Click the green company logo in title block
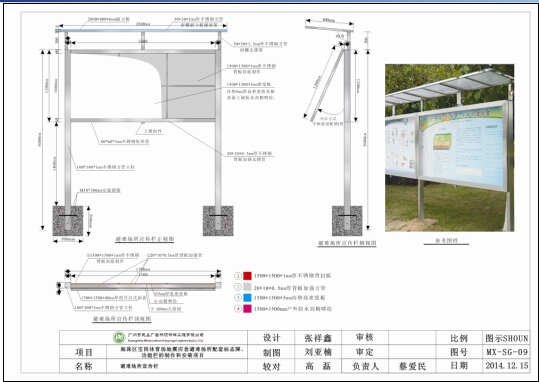539x382 pixels. tap(119, 337)
